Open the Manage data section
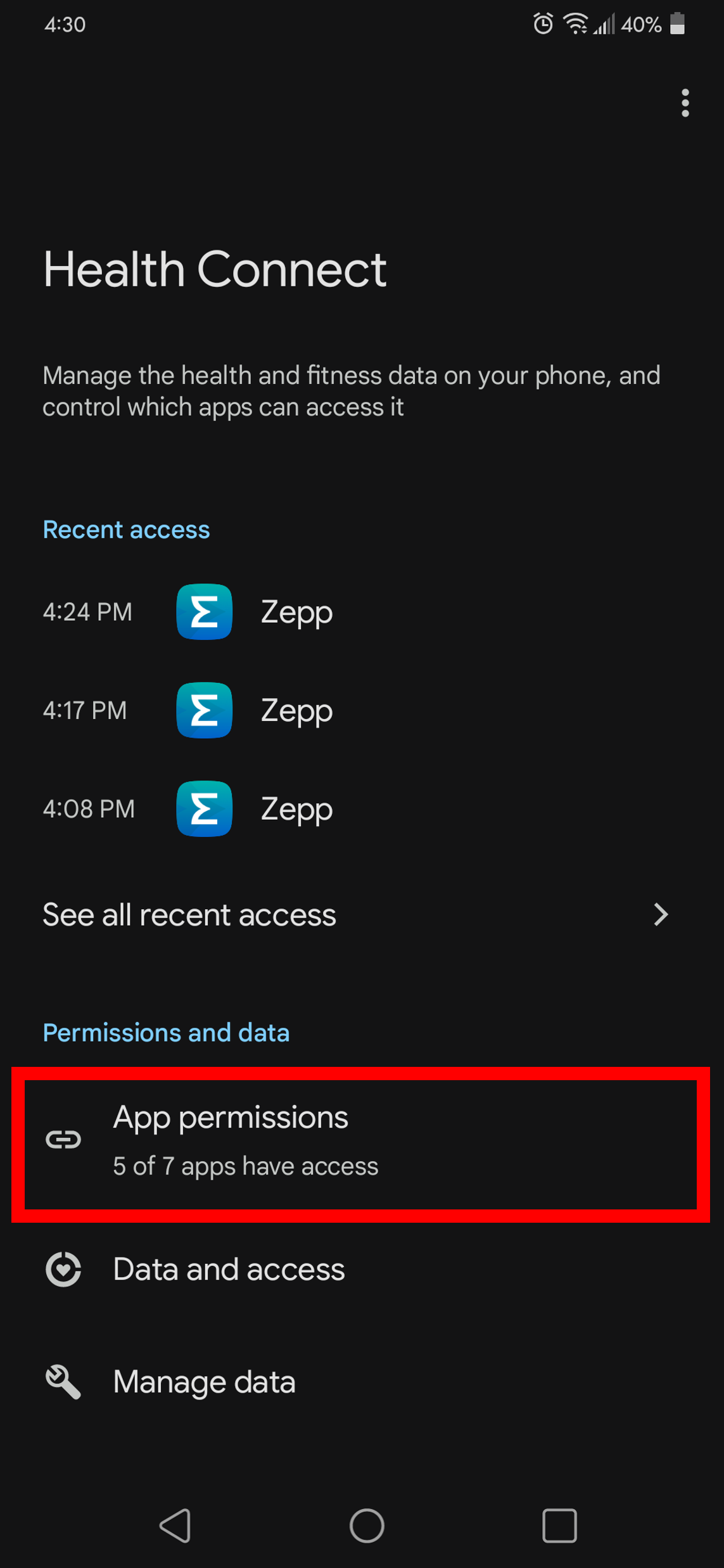This screenshot has height=1568, width=724. tap(203, 1382)
